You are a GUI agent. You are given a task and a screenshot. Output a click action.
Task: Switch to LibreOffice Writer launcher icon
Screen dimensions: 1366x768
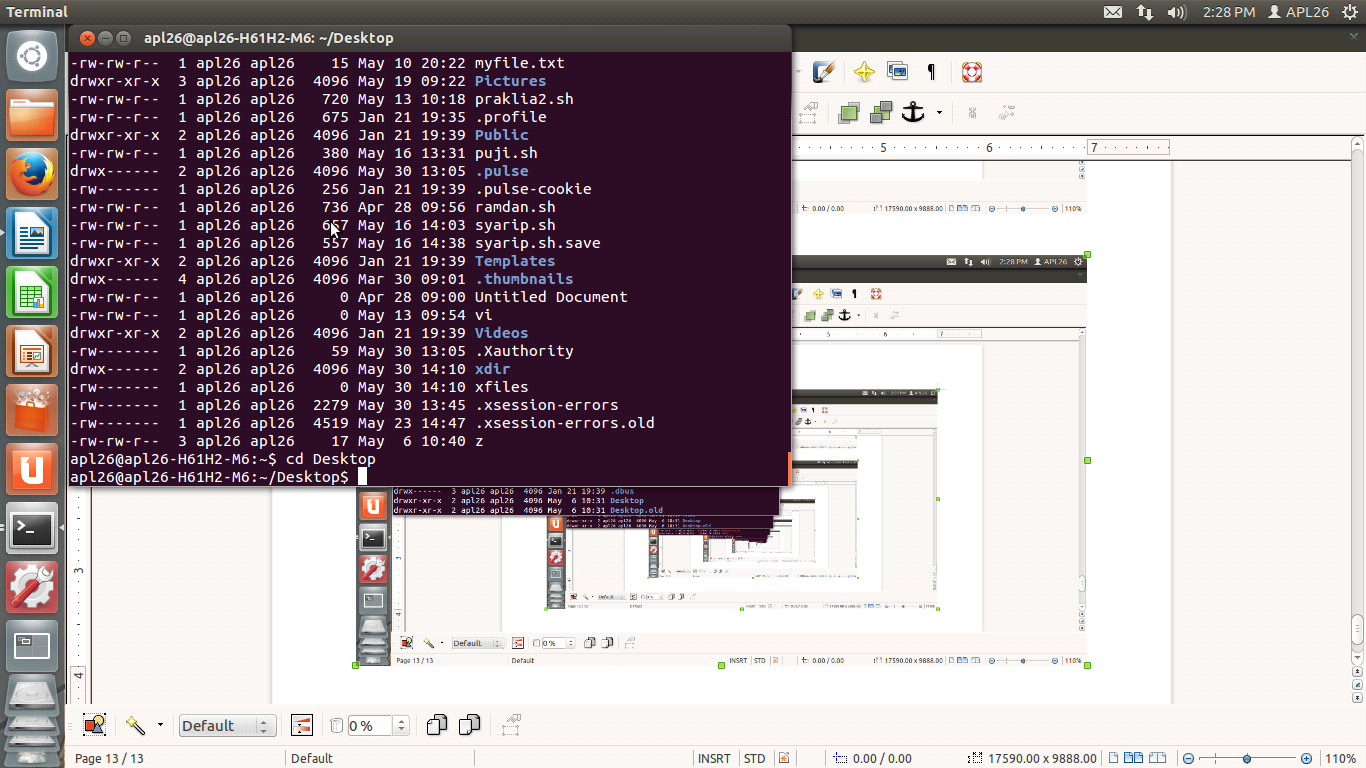[32, 235]
